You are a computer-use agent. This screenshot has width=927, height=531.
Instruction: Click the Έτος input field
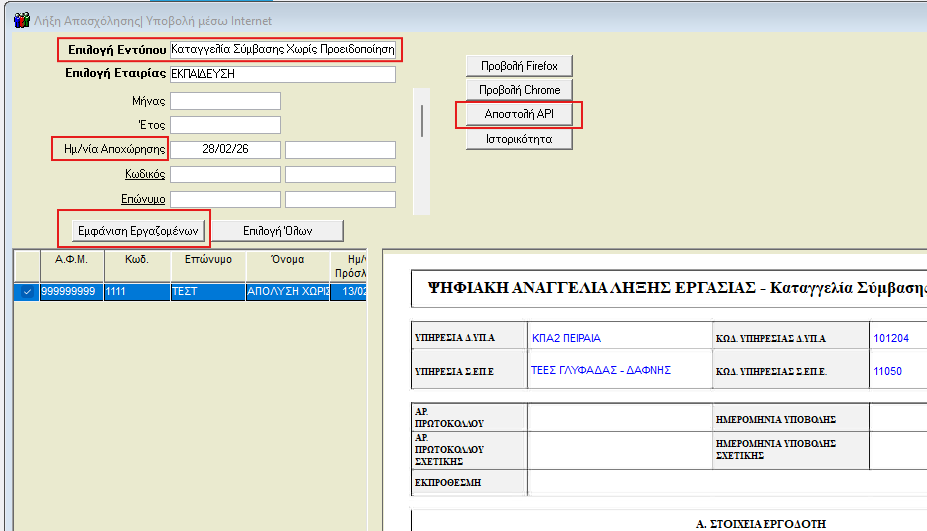pos(225,125)
